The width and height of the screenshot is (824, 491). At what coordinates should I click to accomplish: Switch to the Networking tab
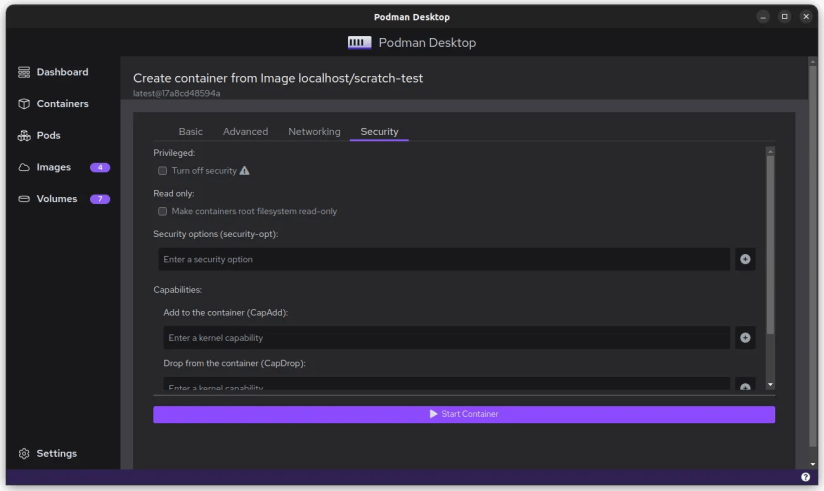314,131
